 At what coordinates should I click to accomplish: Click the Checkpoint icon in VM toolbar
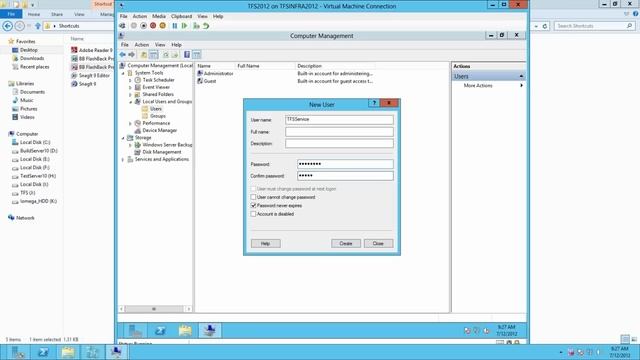(196, 26)
